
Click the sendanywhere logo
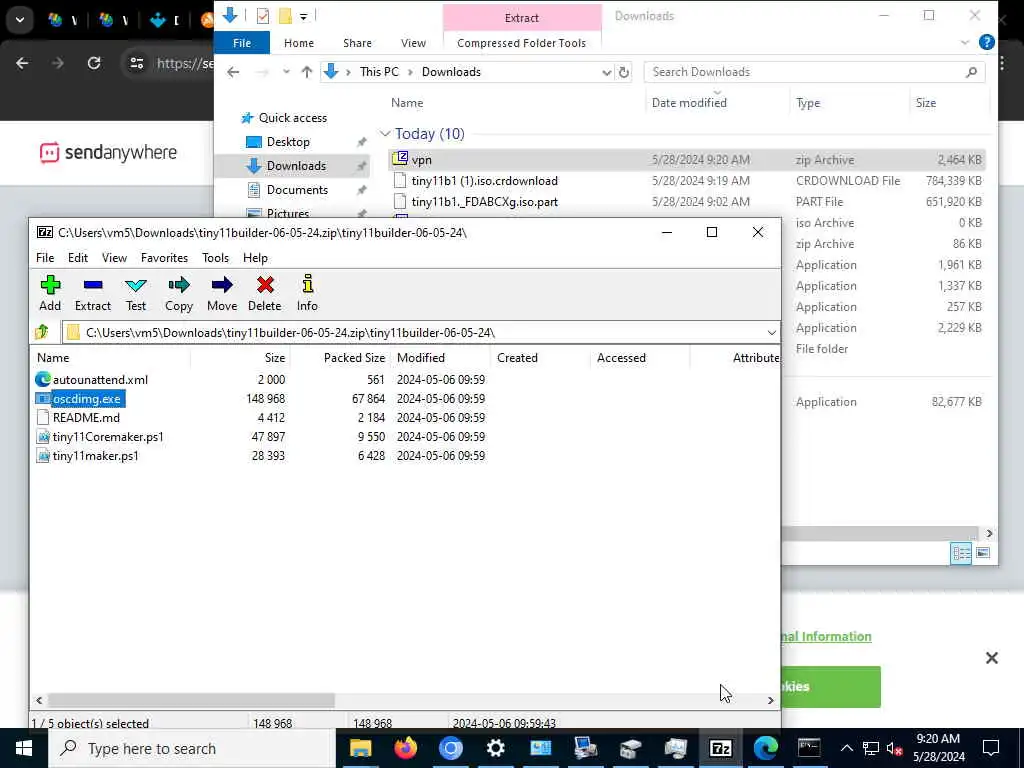coord(108,153)
